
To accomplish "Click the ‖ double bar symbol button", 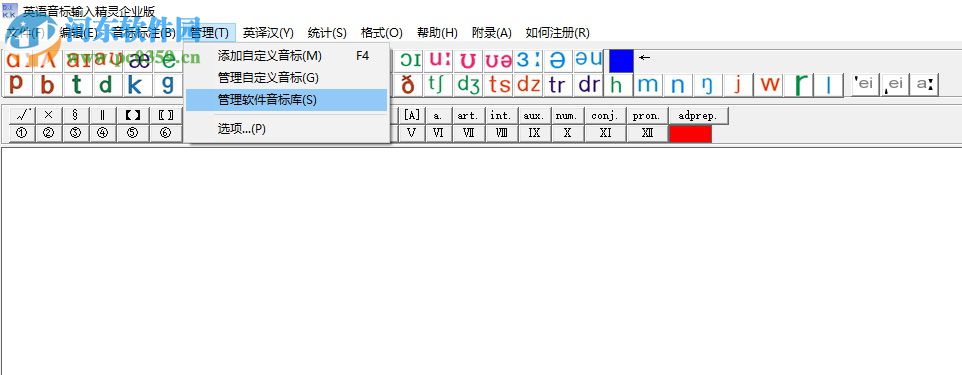I will [102, 115].
